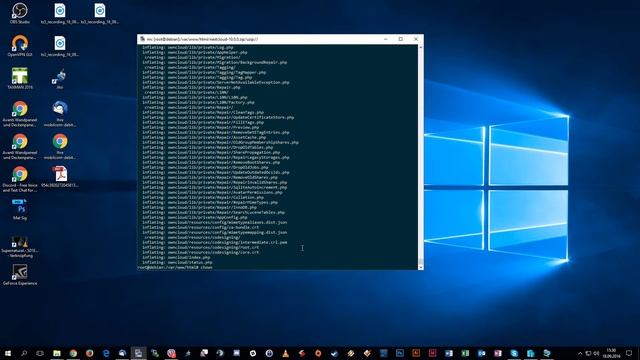Click the Windows Start button
Viewport: 640px width, 360px height.
[8, 353]
